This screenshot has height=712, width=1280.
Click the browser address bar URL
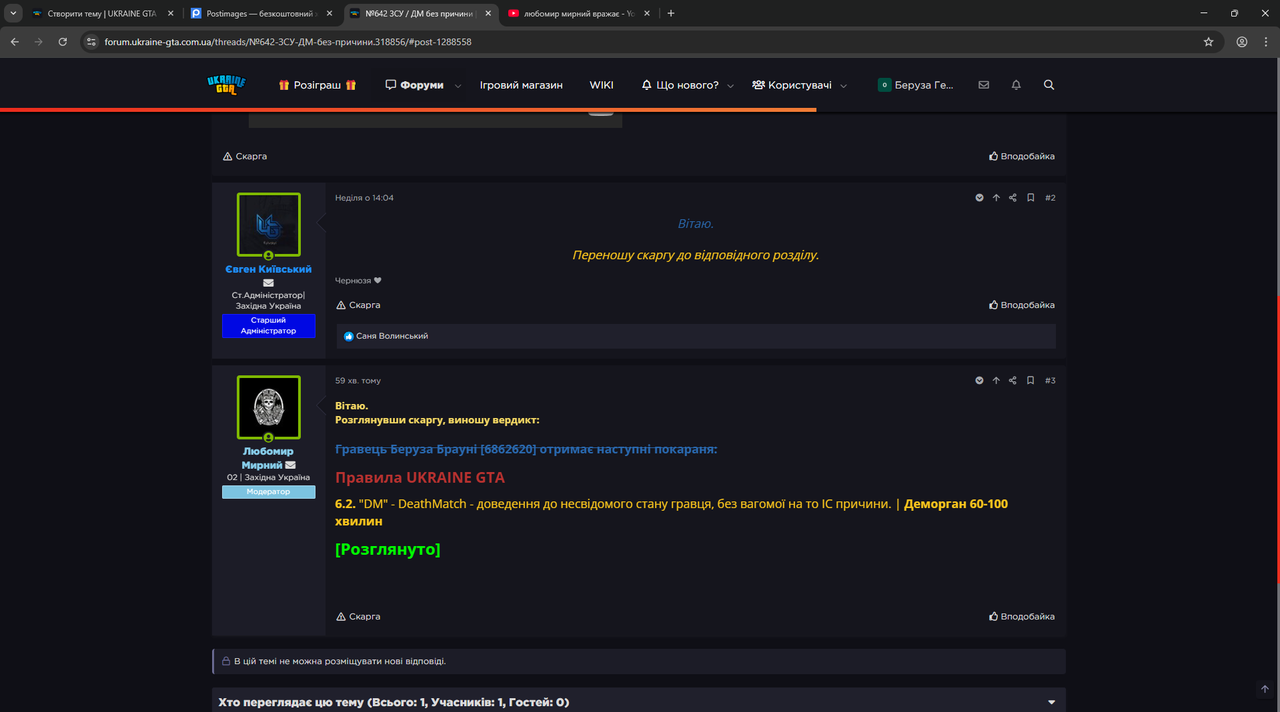pyautogui.click(x=288, y=42)
